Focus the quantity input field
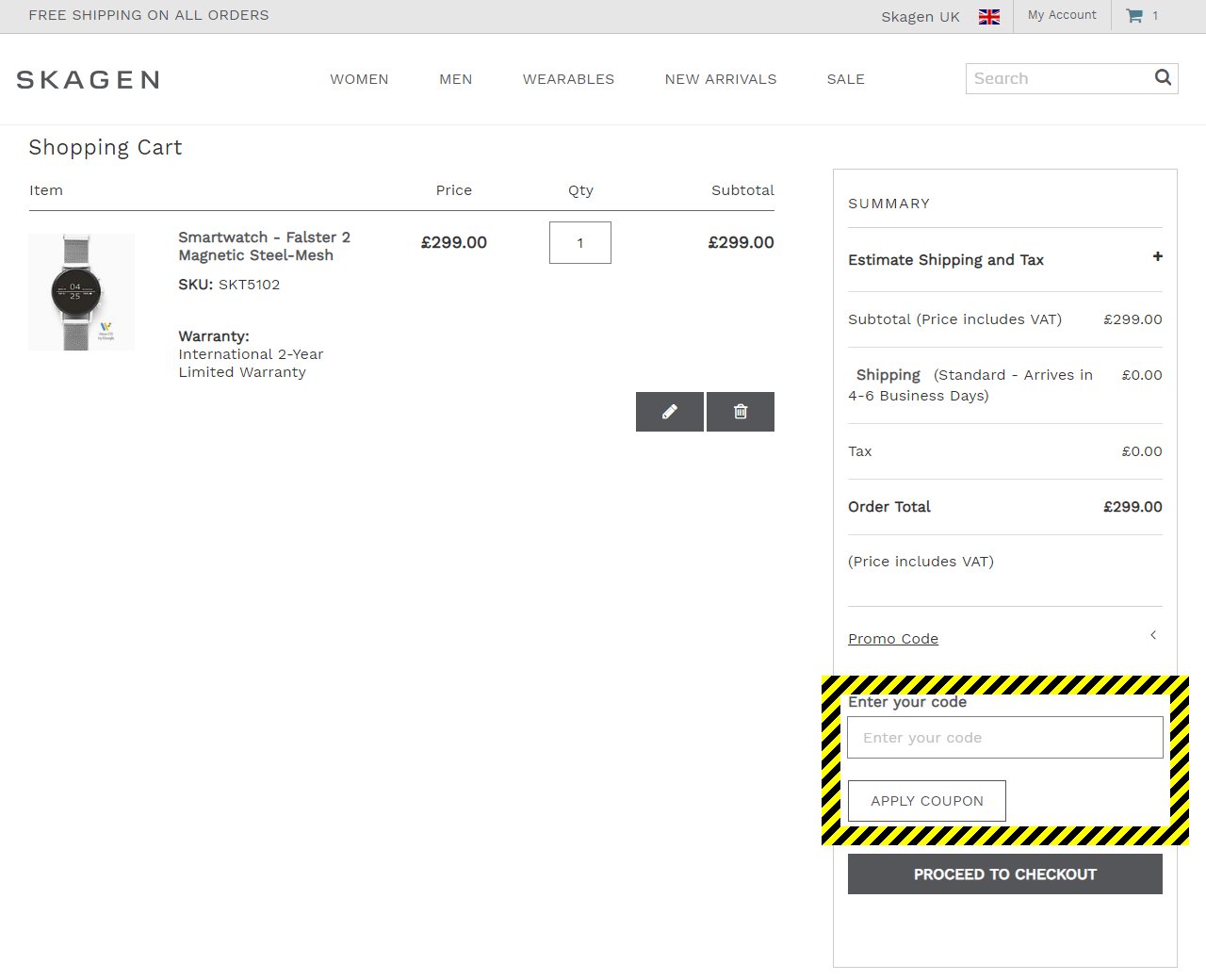This screenshot has width=1206, height=980. [579, 243]
